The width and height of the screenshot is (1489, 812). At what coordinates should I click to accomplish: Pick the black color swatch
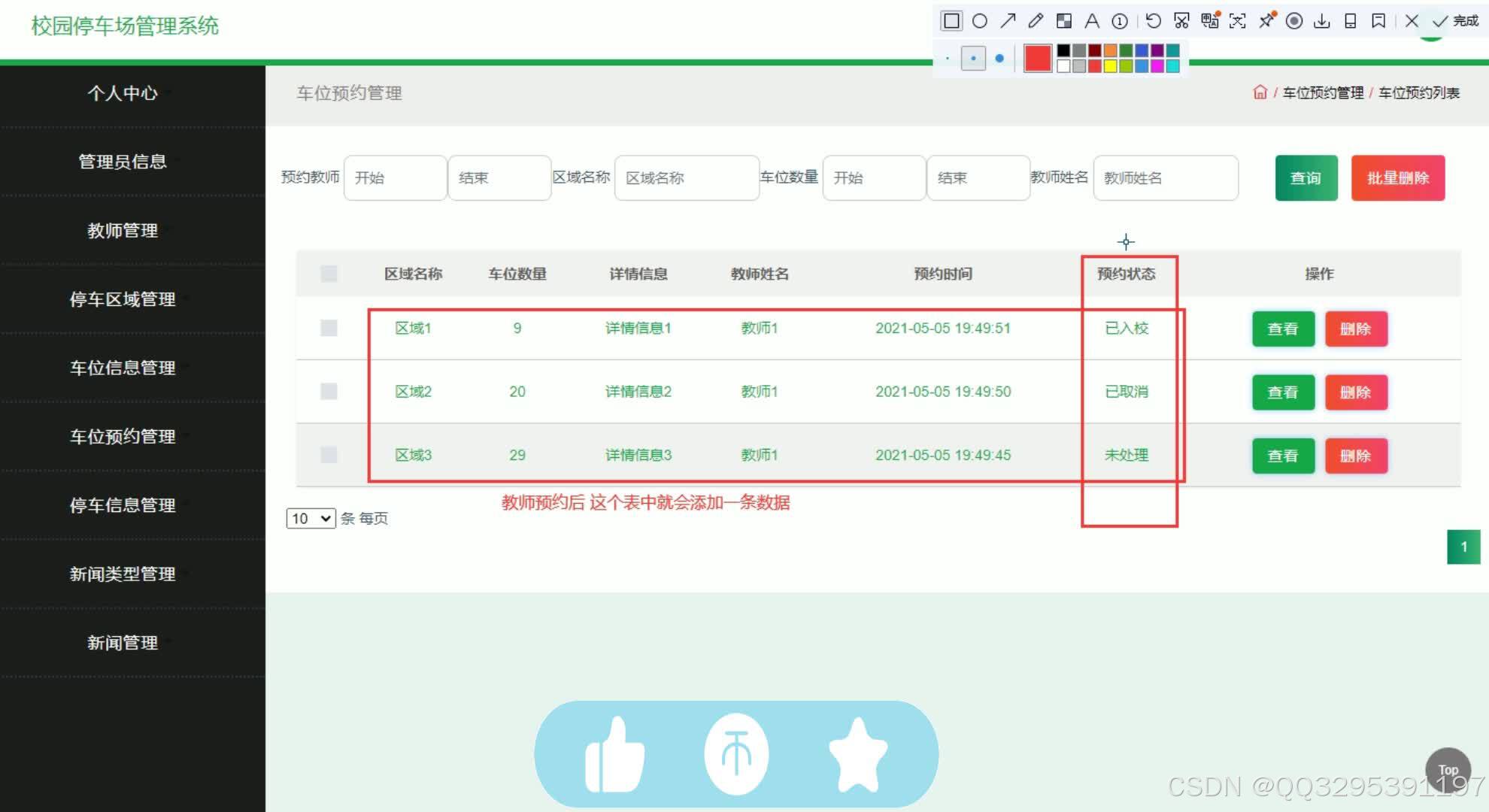[x=1063, y=50]
